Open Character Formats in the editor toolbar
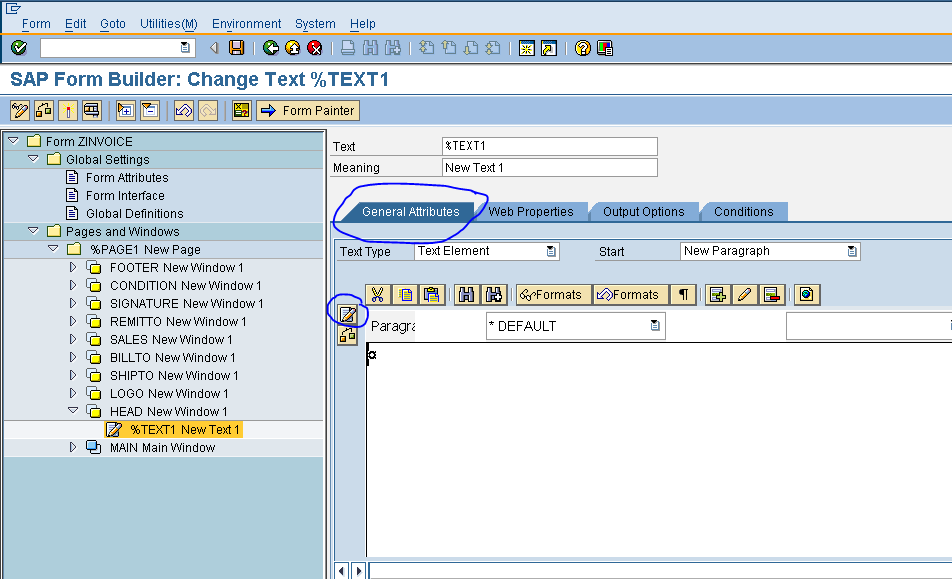The image size is (952, 579). 553,294
